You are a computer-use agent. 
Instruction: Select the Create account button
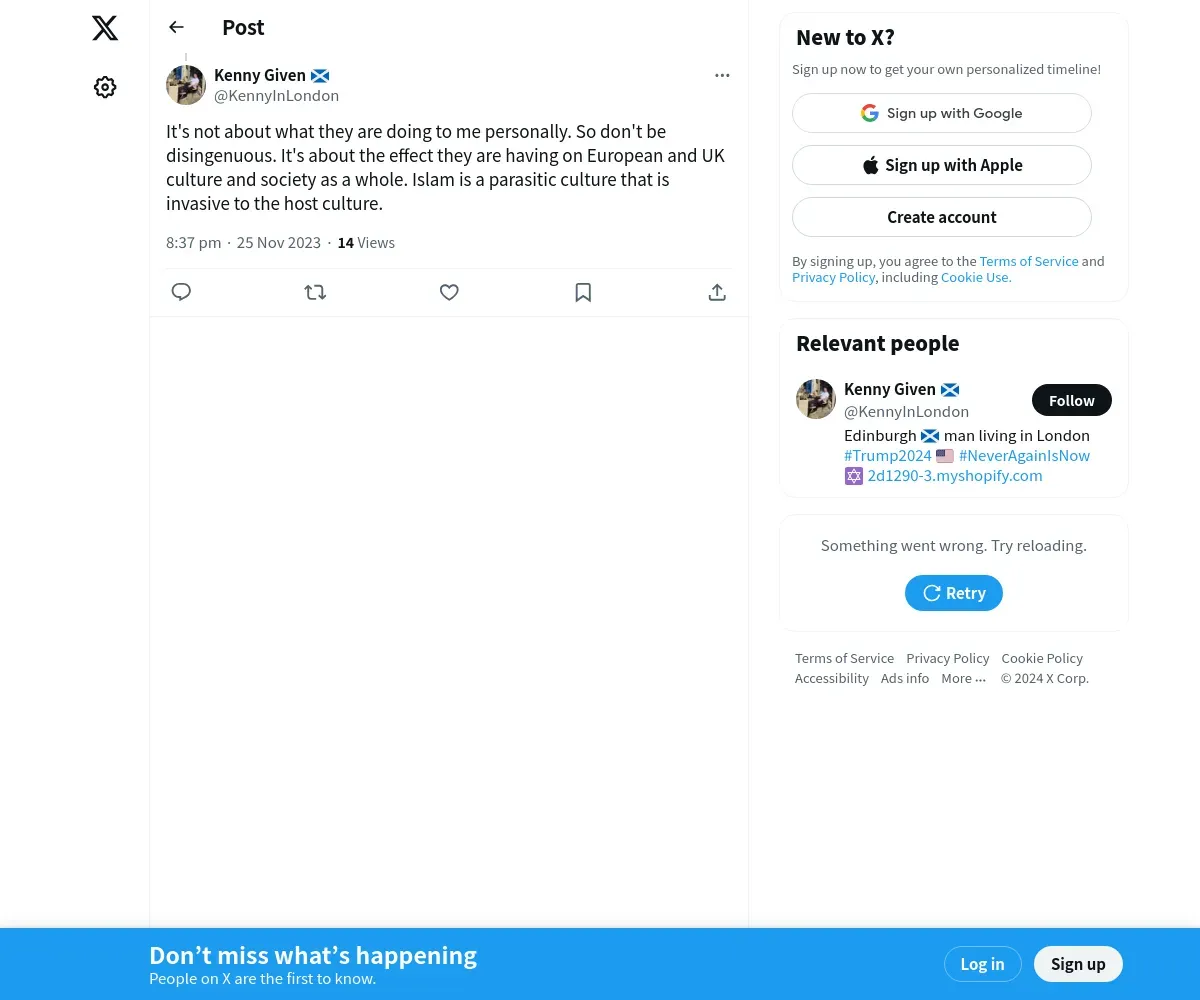point(942,217)
